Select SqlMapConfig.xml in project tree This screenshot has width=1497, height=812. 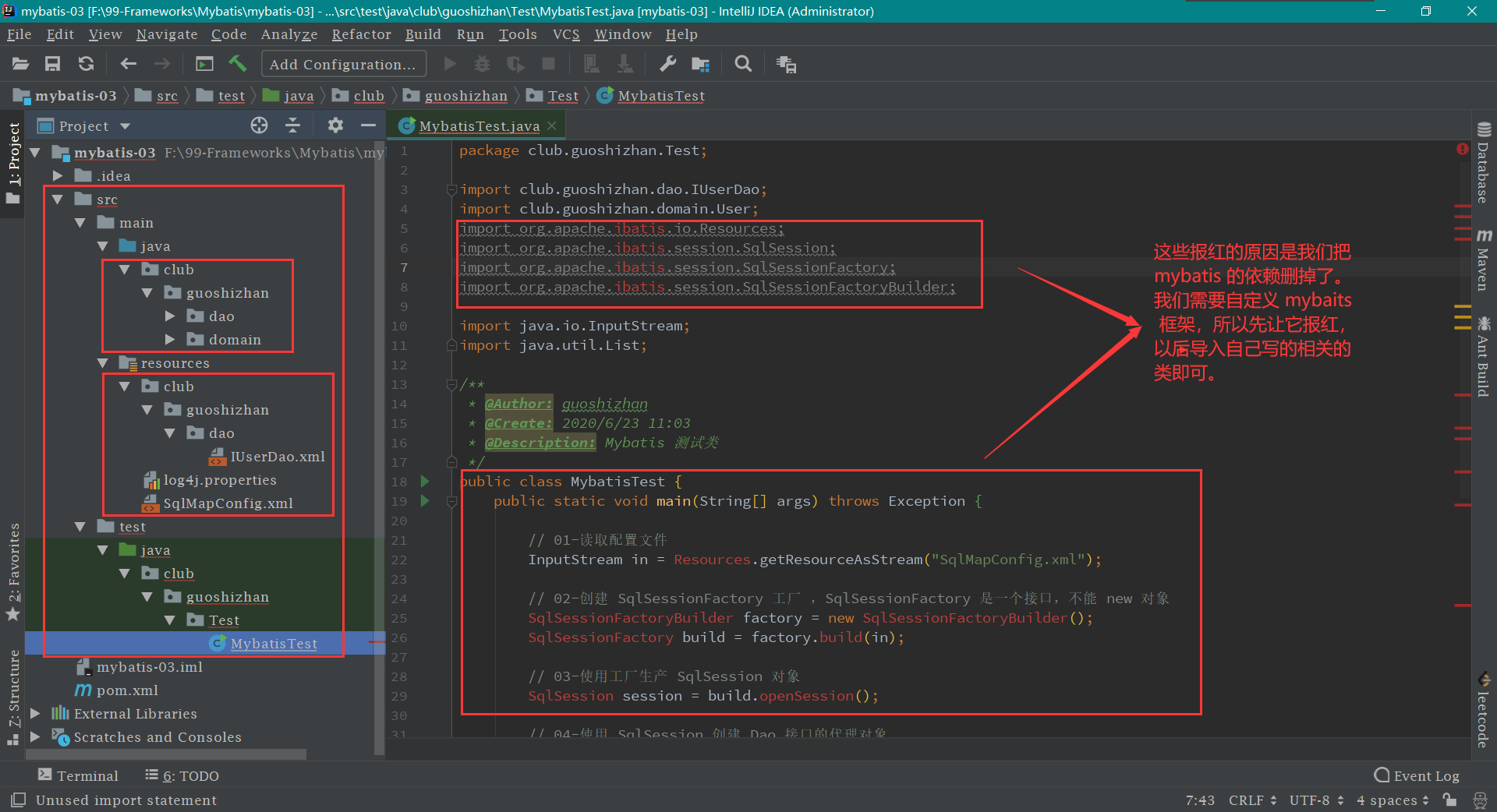pyautogui.click(x=228, y=503)
